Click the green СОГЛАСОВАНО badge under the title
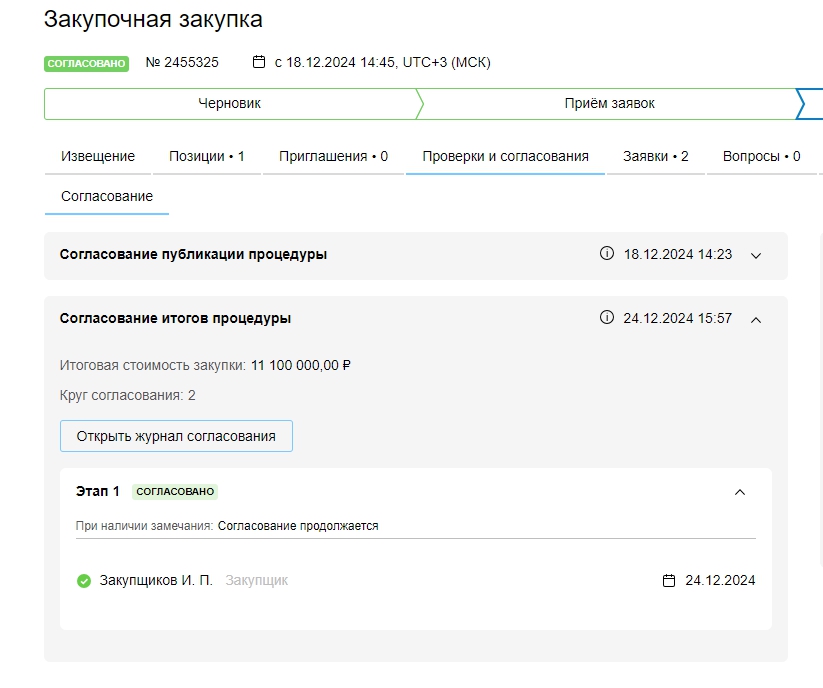This screenshot has height=688, width=823. point(87,63)
